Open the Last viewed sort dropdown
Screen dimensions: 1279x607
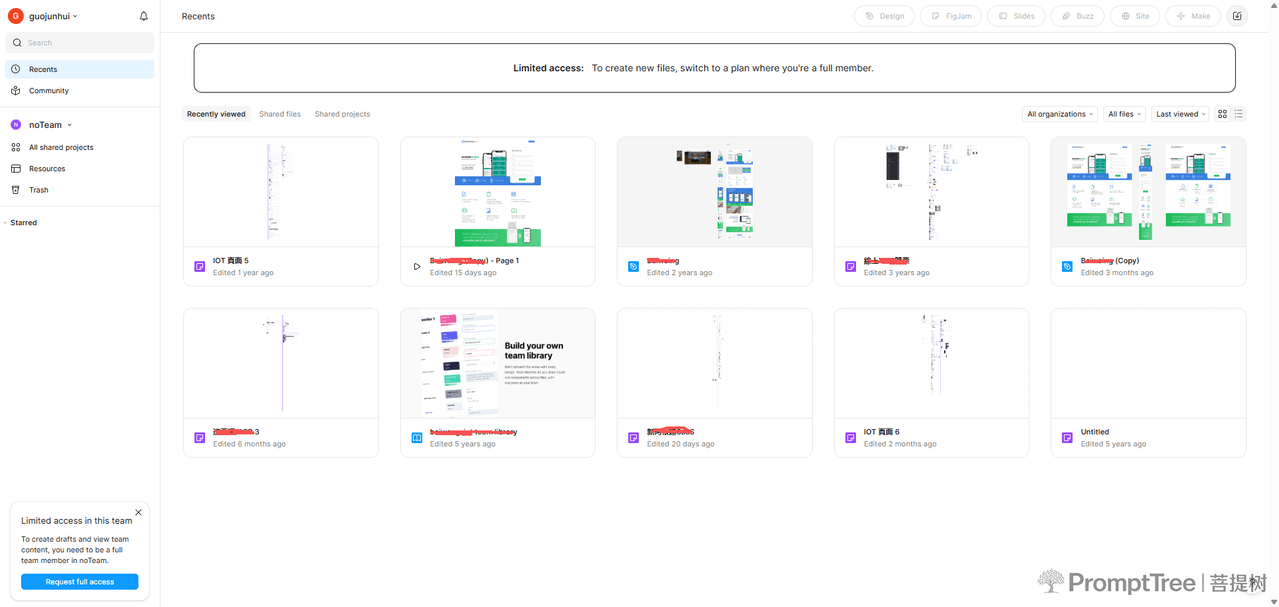pos(1180,114)
